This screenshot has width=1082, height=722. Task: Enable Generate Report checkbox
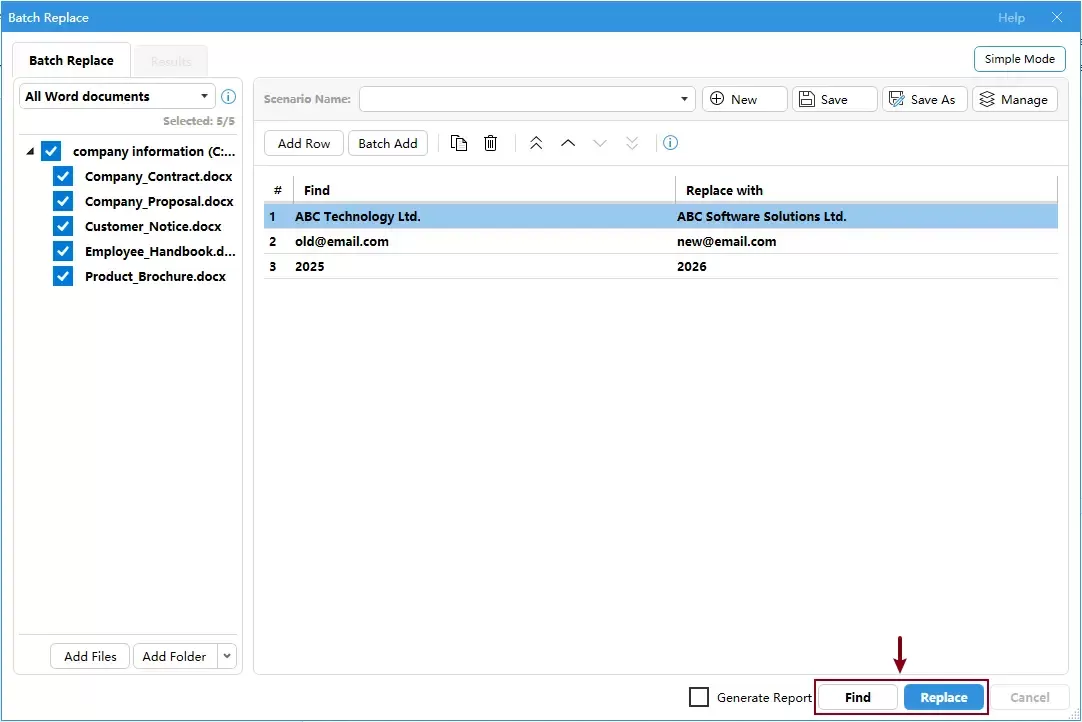(699, 697)
